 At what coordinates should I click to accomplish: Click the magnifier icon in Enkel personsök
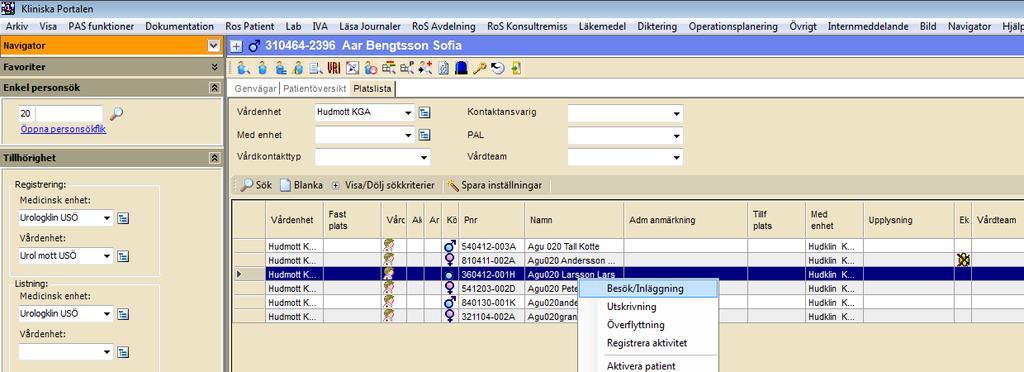click(x=116, y=114)
